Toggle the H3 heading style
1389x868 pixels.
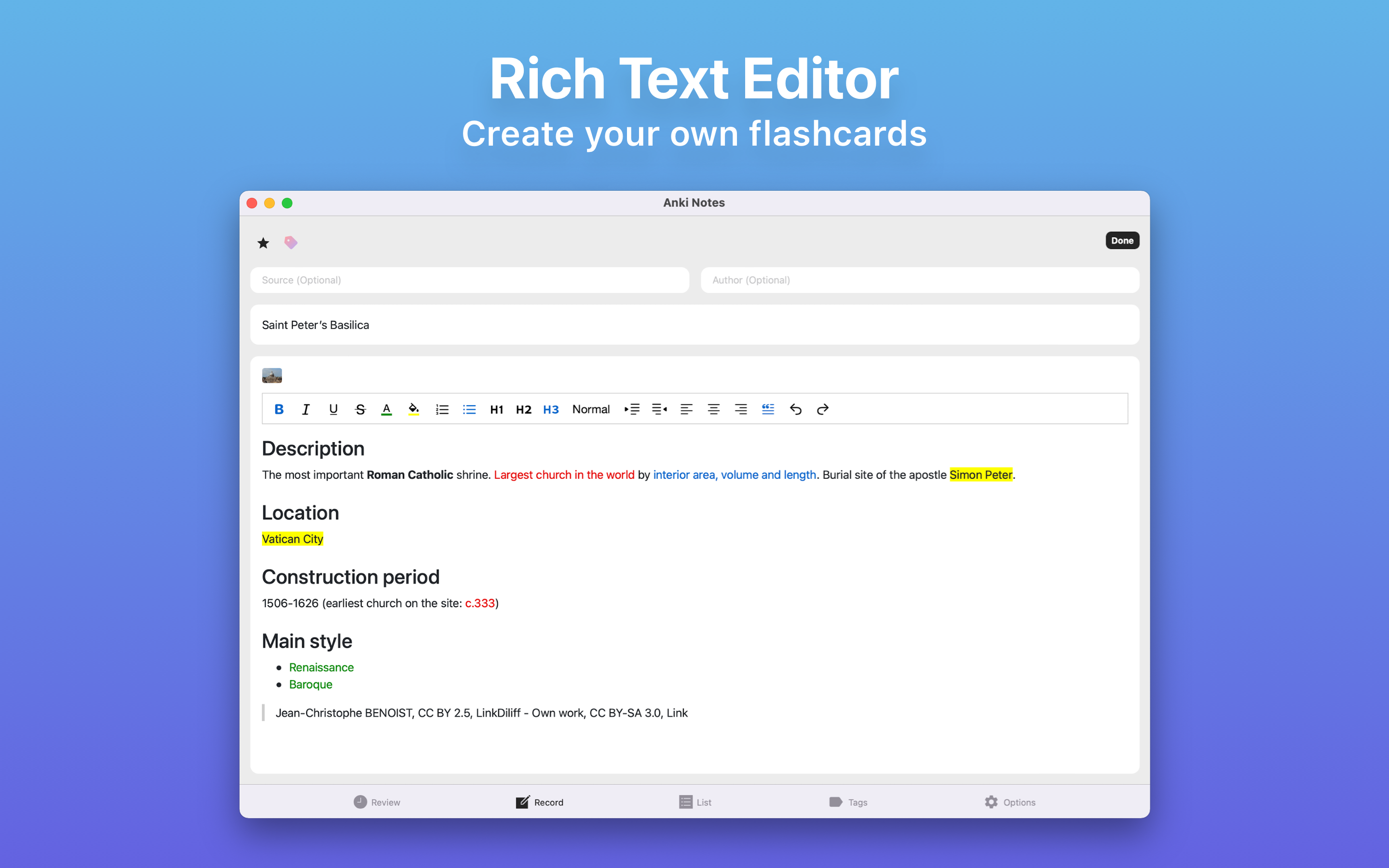pos(550,409)
